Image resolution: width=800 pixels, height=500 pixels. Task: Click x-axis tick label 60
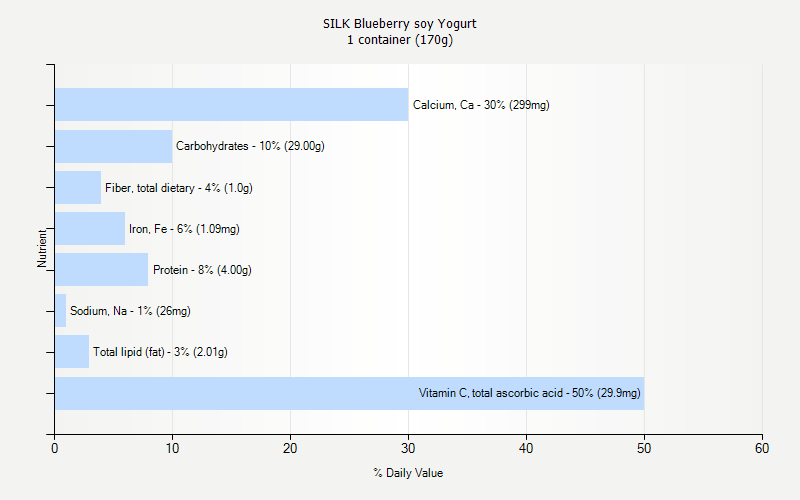coord(762,448)
